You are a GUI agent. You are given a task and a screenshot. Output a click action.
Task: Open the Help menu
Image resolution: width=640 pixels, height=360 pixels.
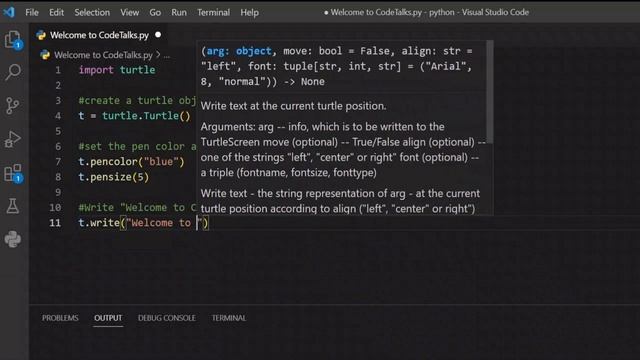[249, 13]
